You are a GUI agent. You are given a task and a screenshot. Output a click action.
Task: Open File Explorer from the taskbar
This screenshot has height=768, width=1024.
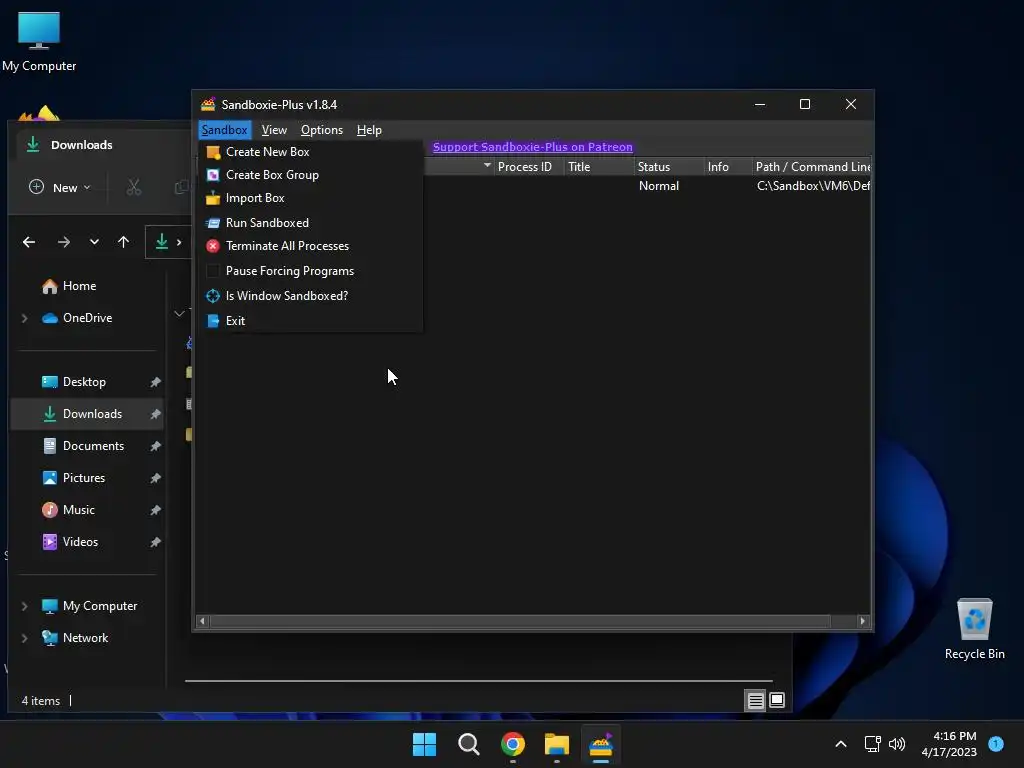click(x=556, y=744)
